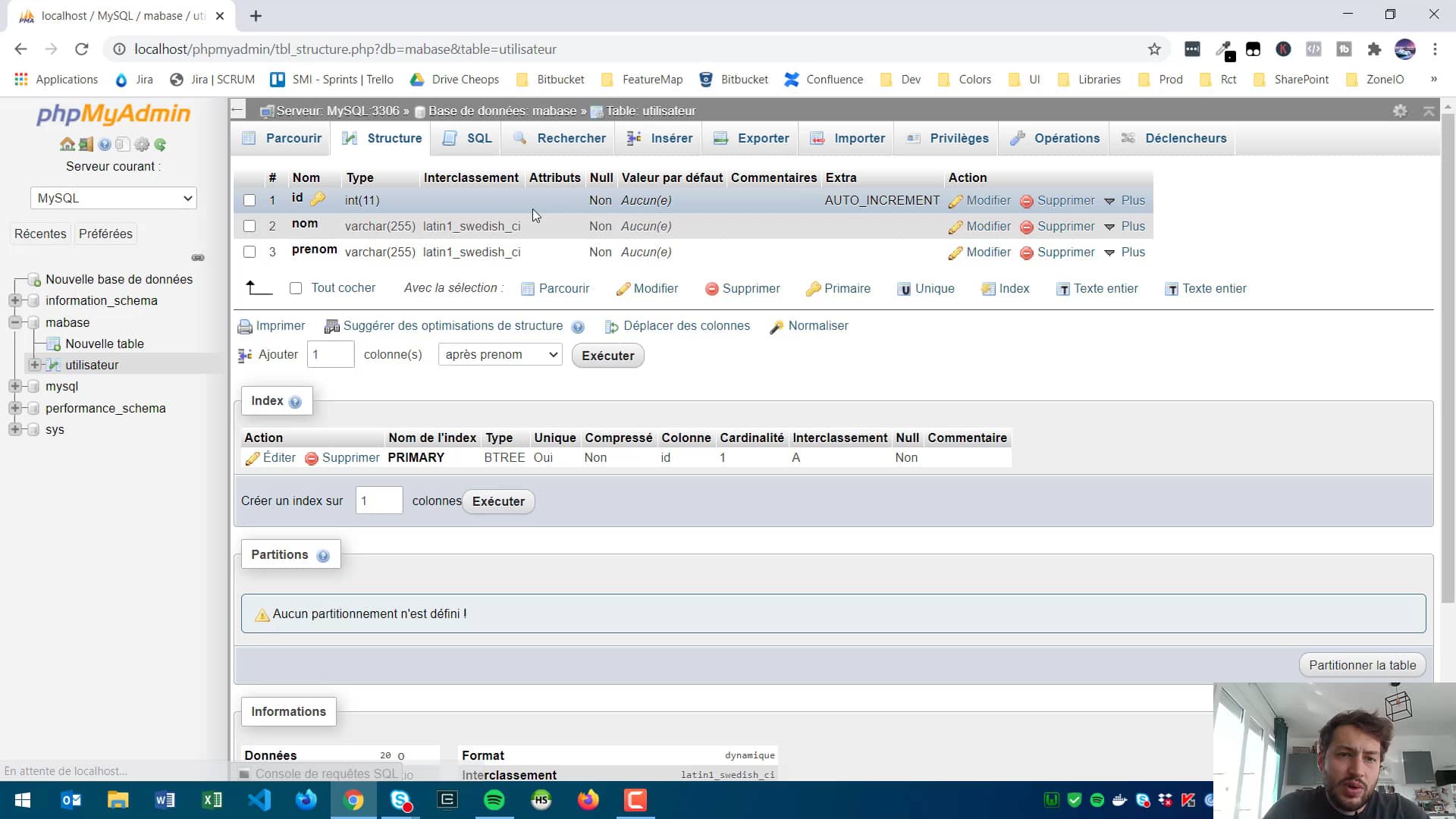Expand the mysql database in the tree

point(17,386)
